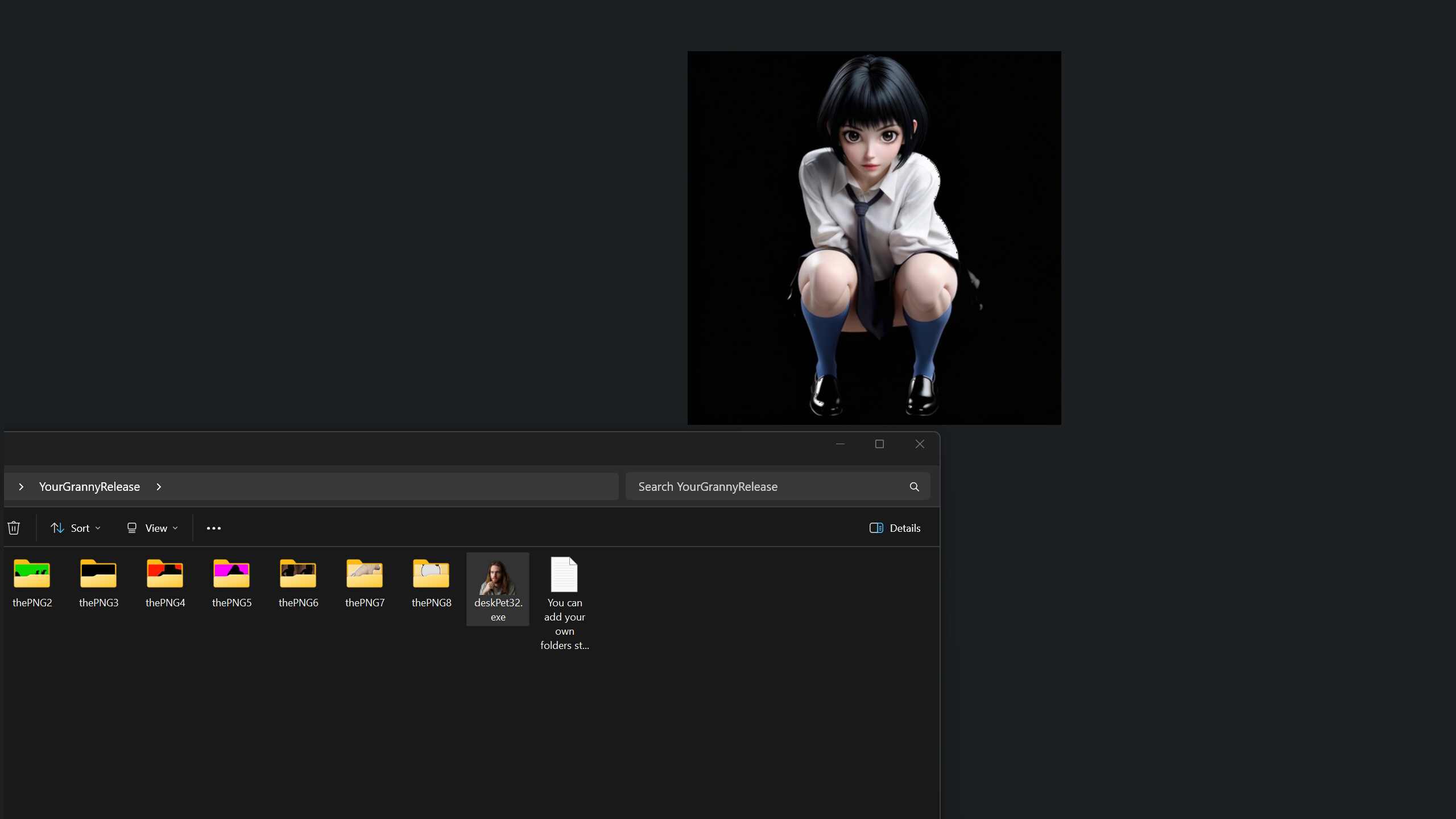Open the thePNG3 folder
The image size is (1456, 819).
pos(99,574)
